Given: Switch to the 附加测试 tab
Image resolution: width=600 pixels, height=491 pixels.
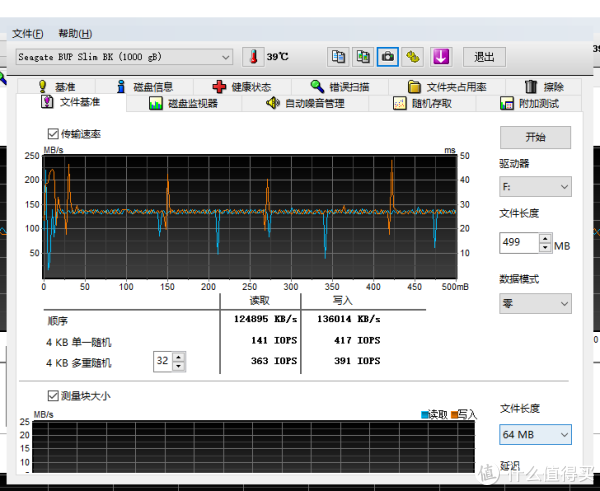Looking at the screenshot, I should pyautogui.click(x=529, y=103).
